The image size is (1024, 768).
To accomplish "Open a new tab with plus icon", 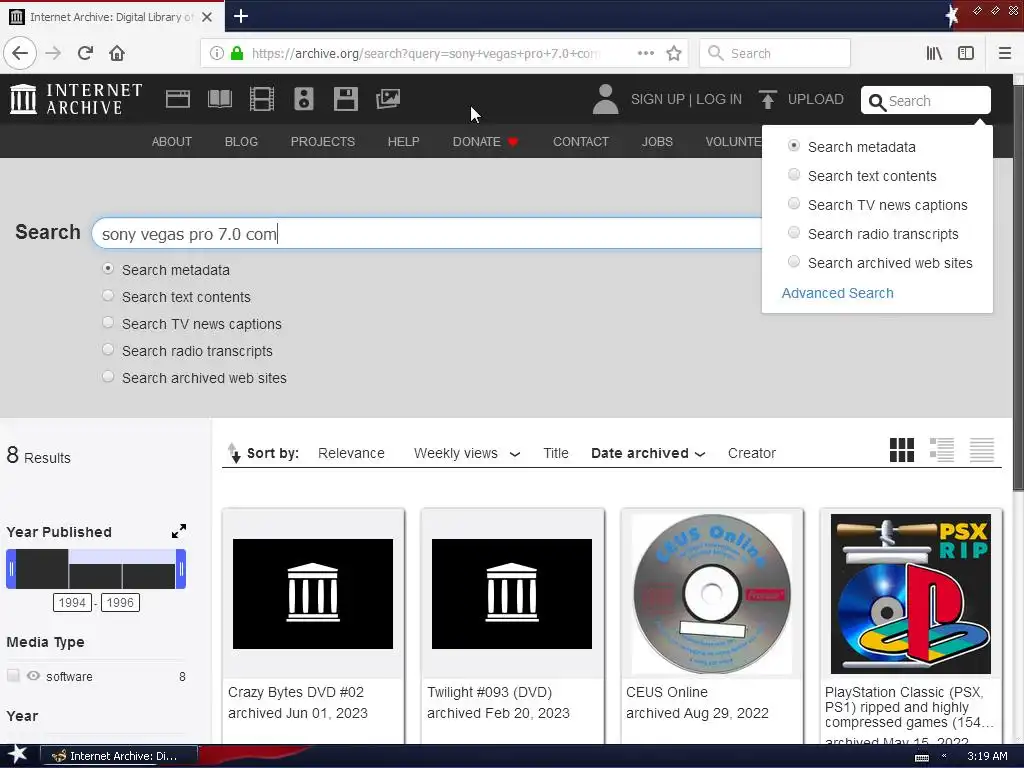I will (x=241, y=16).
